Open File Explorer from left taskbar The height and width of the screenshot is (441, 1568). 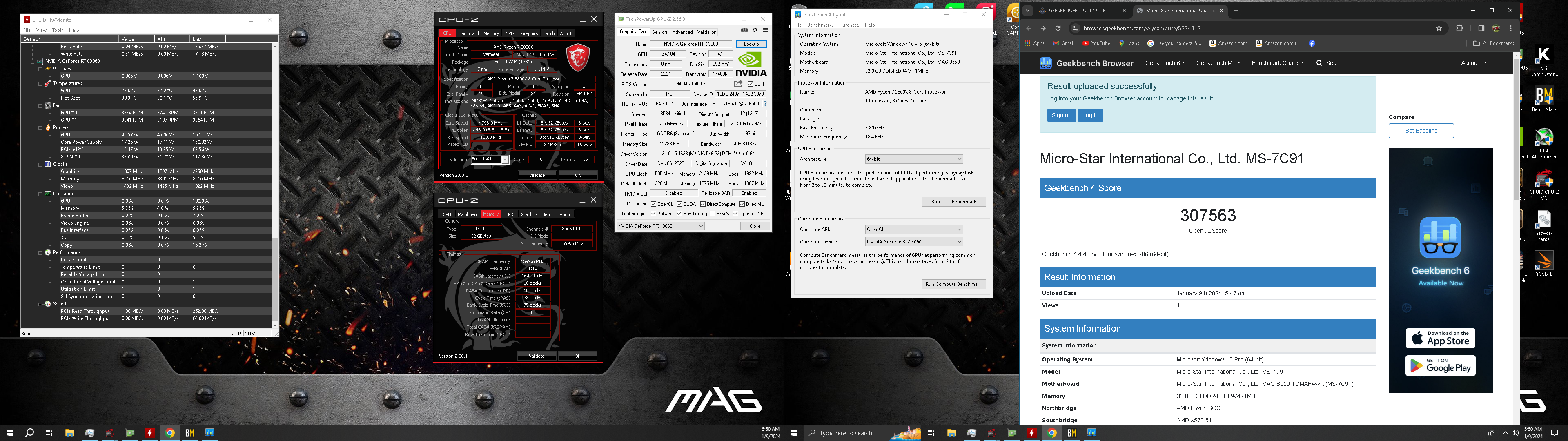[69, 433]
